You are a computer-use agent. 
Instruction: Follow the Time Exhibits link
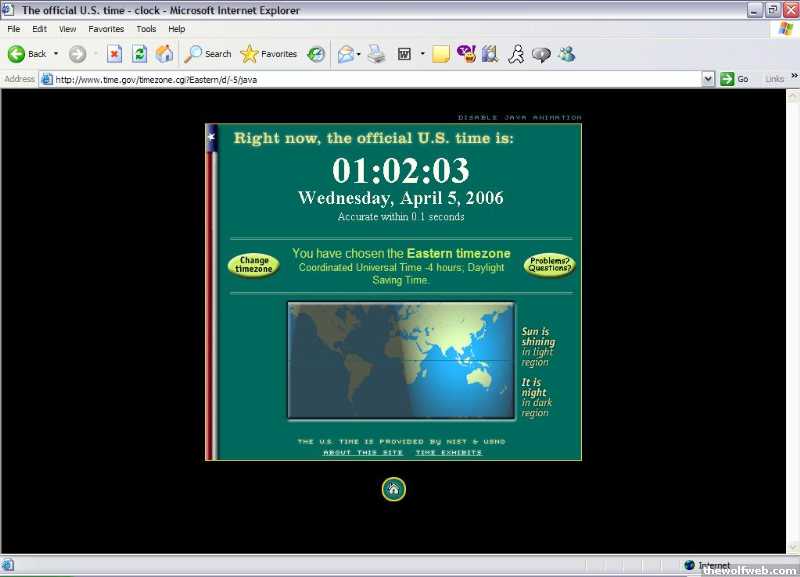click(448, 453)
